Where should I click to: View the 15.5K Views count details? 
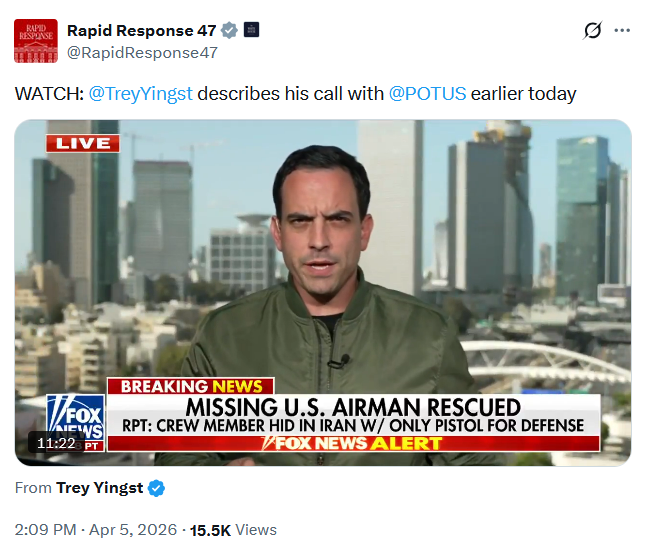[233, 530]
